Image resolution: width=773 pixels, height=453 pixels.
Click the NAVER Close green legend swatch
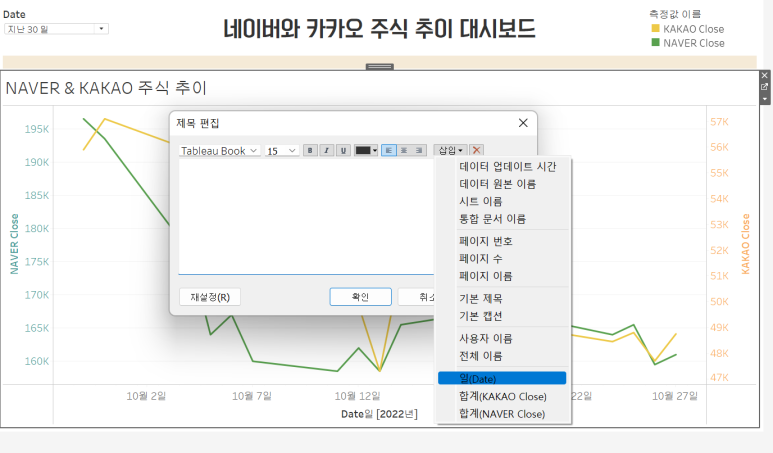(x=655, y=42)
